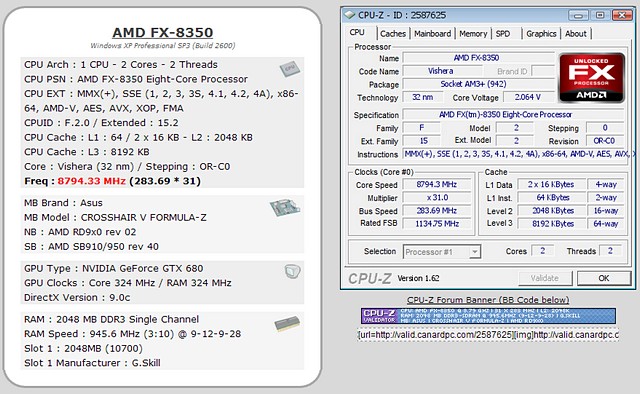
Task: Click the motherboard icon beside MB Brand
Action: coord(284,208)
